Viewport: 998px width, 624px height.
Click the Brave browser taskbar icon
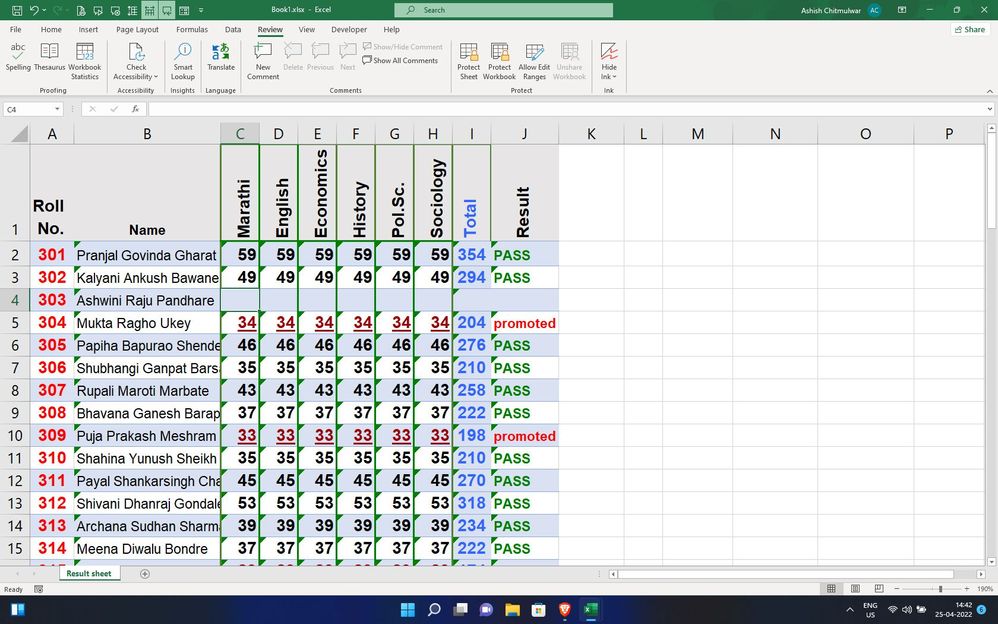[565, 609]
